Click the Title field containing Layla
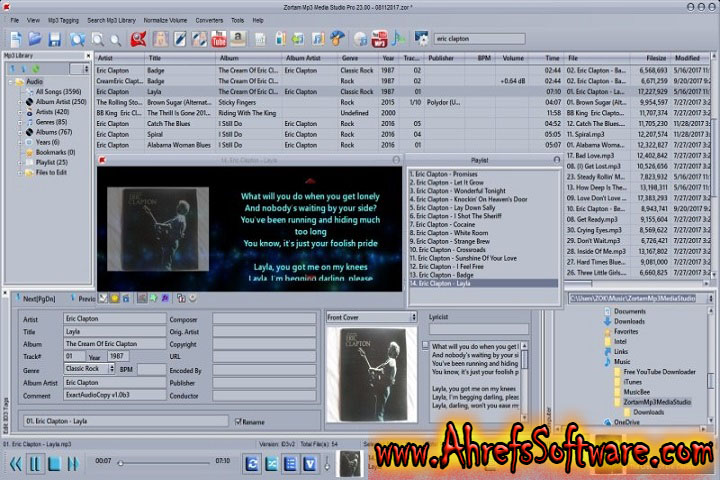Image resolution: width=720 pixels, height=480 pixels. (x=112, y=331)
